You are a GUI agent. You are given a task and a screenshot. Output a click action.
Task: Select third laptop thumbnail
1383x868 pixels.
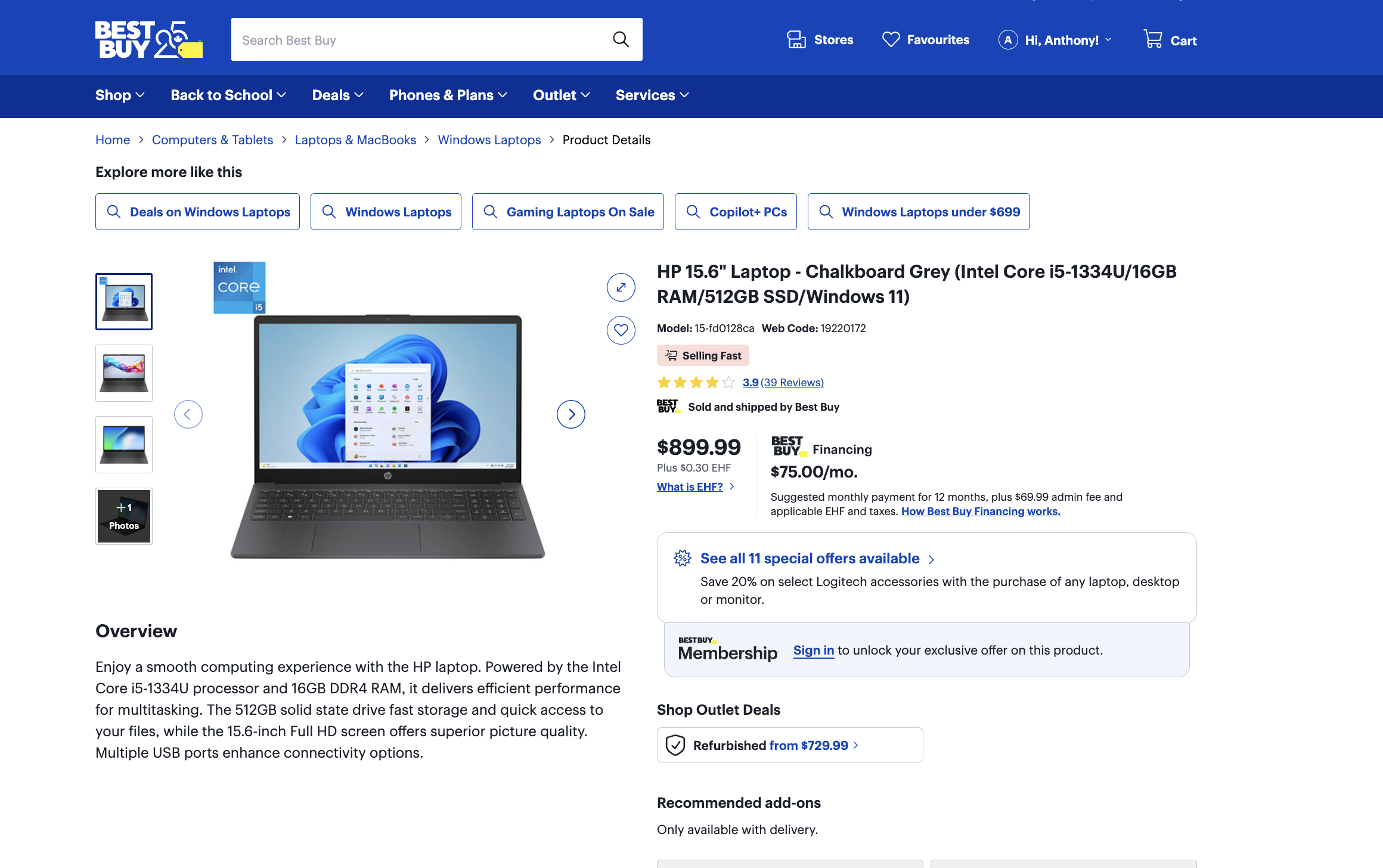coord(124,445)
